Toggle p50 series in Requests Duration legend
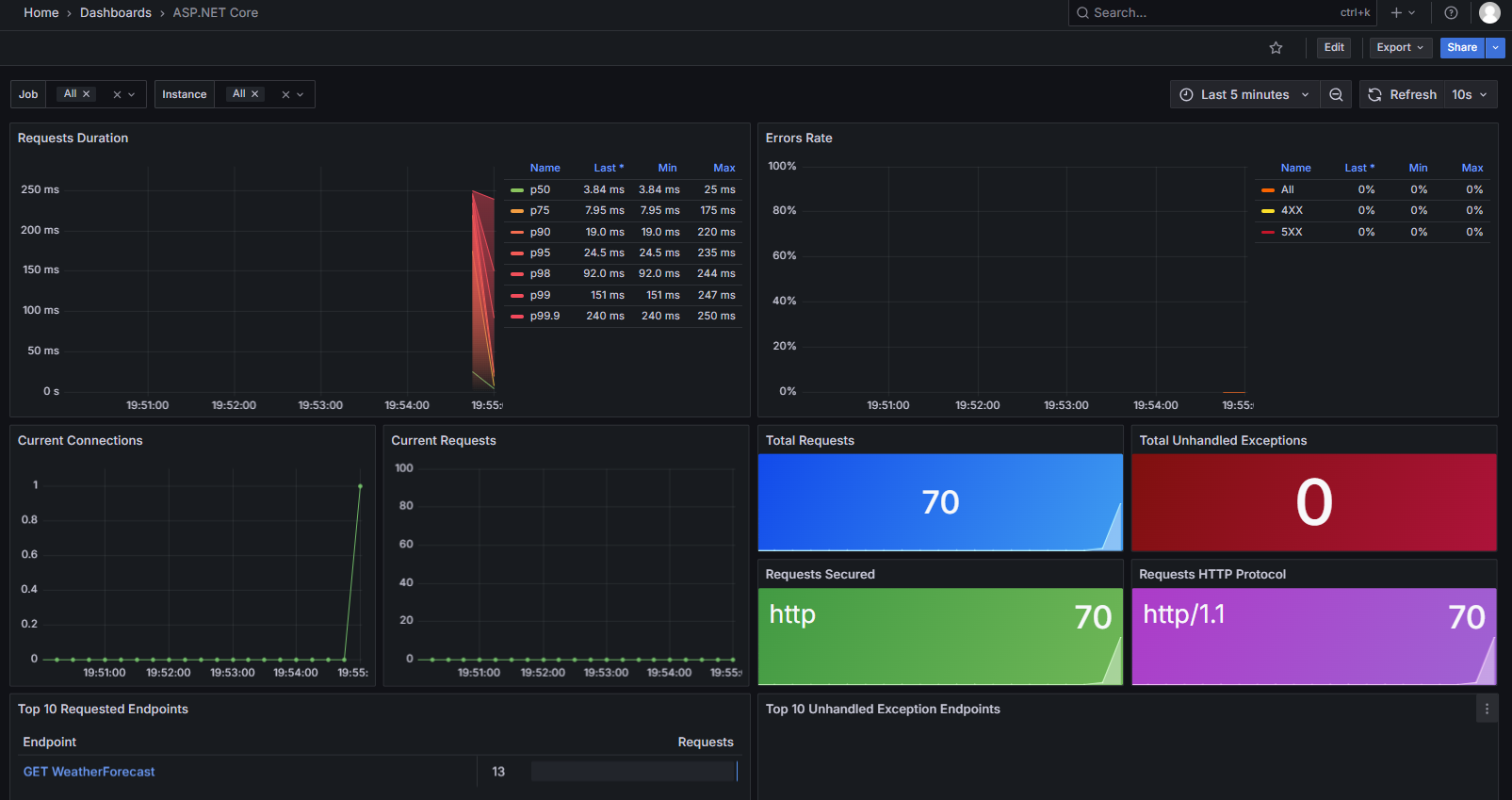Screen dimensions: 1512x800 540,189
